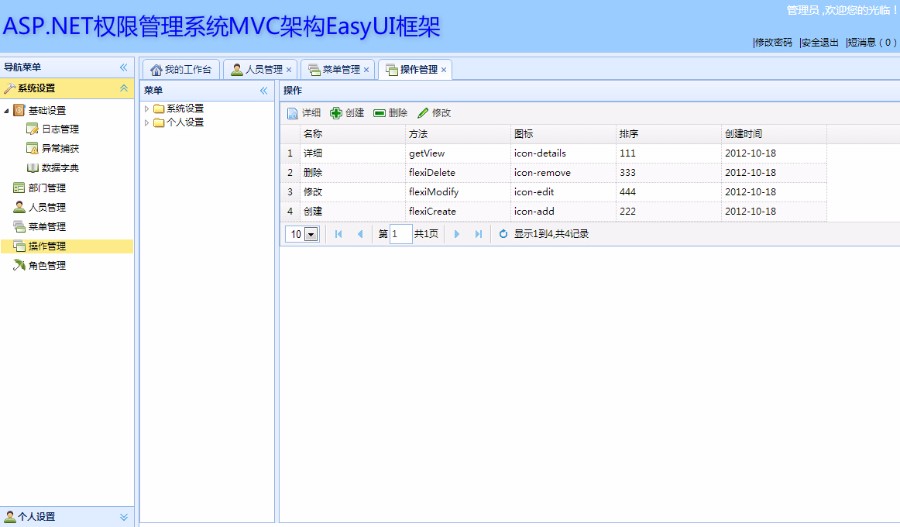Expand 系统设置 node in 菜单 tree
This screenshot has width=900, height=527.
point(146,108)
